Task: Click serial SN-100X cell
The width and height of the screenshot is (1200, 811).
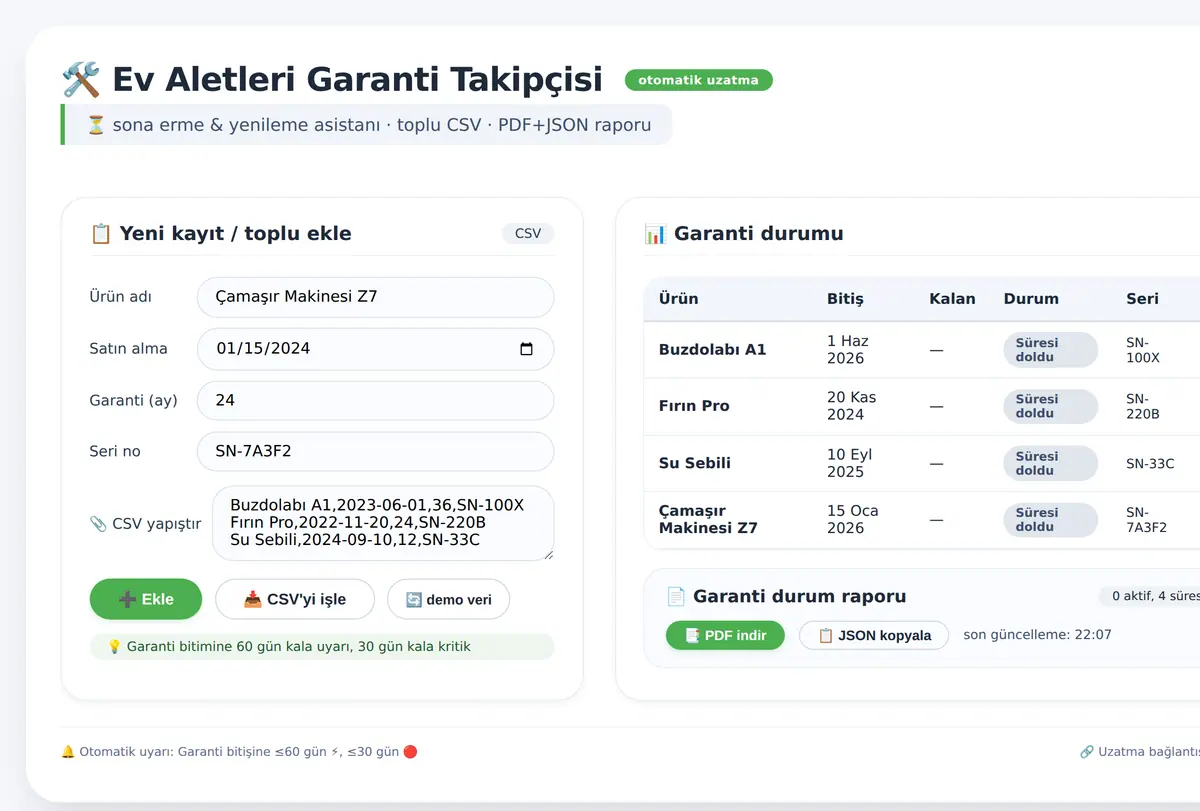Action: tap(1143, 350)
